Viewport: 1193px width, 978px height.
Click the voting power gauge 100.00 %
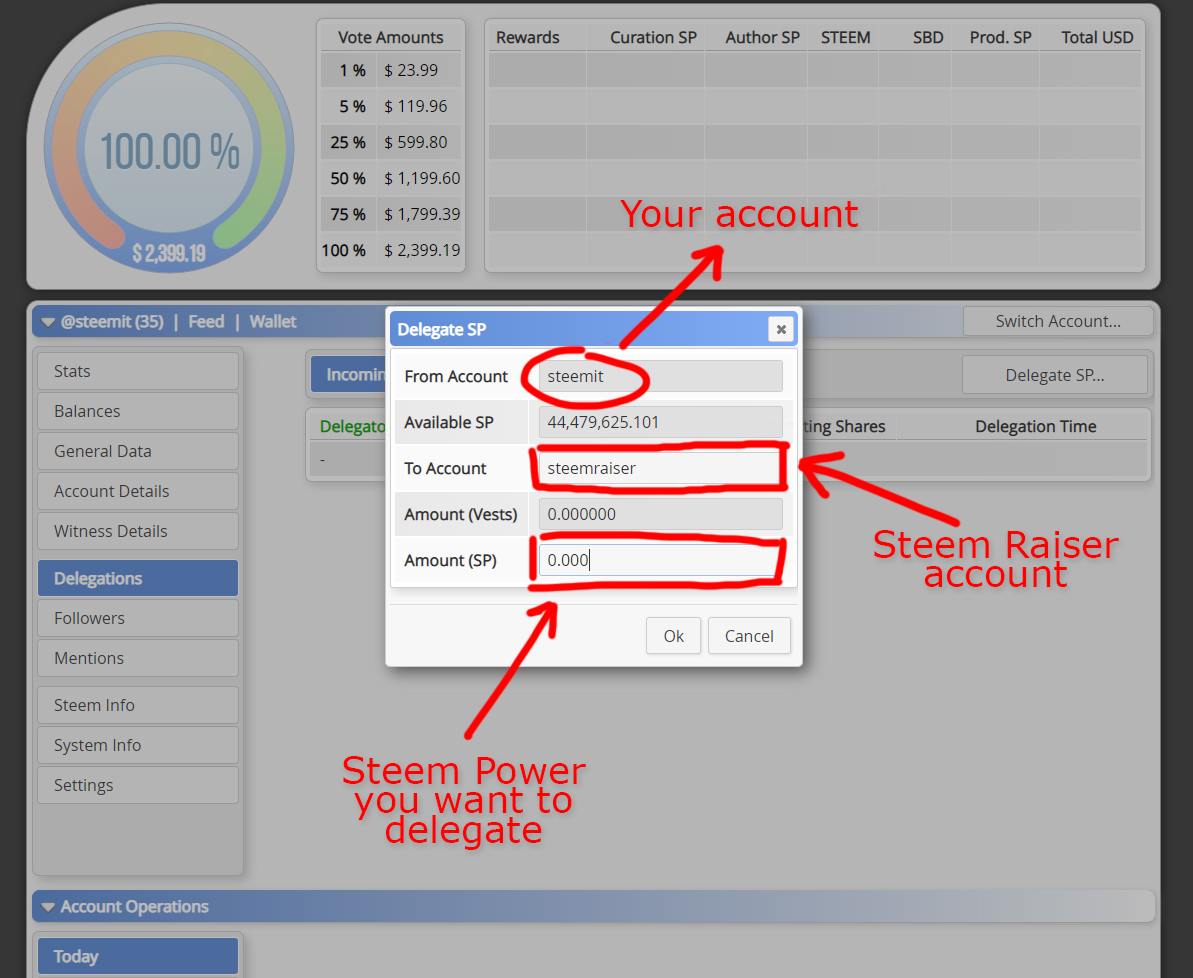point(170,151)
